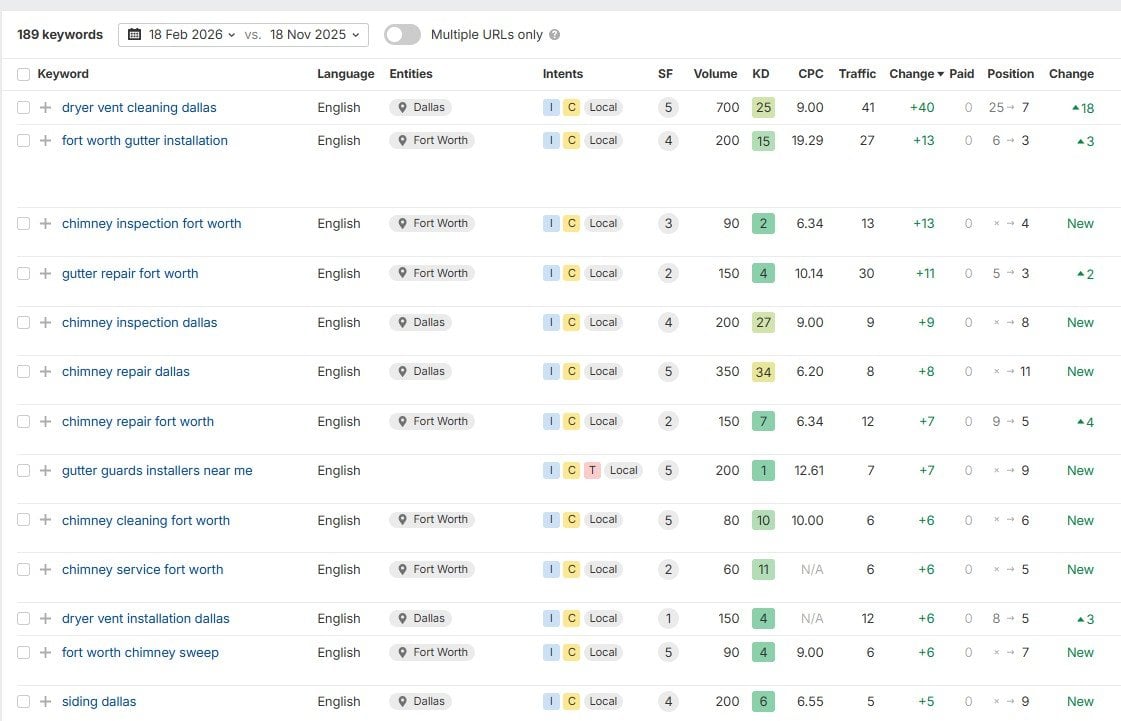The width and height of the screenshot is (1121, 721).
Task: Sort by Volume column header
Action: [715, 74]
